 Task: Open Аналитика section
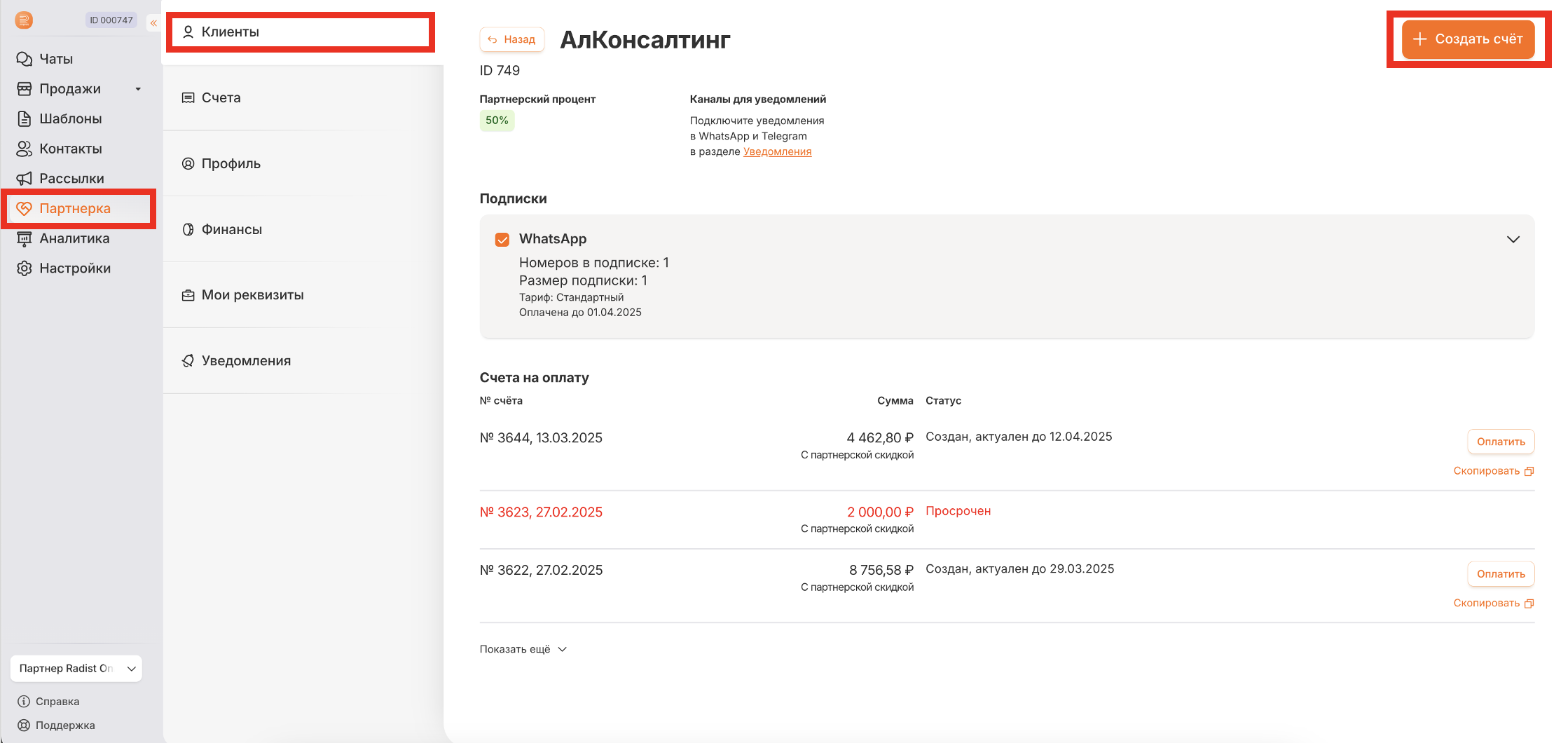(x=74, y=238)
